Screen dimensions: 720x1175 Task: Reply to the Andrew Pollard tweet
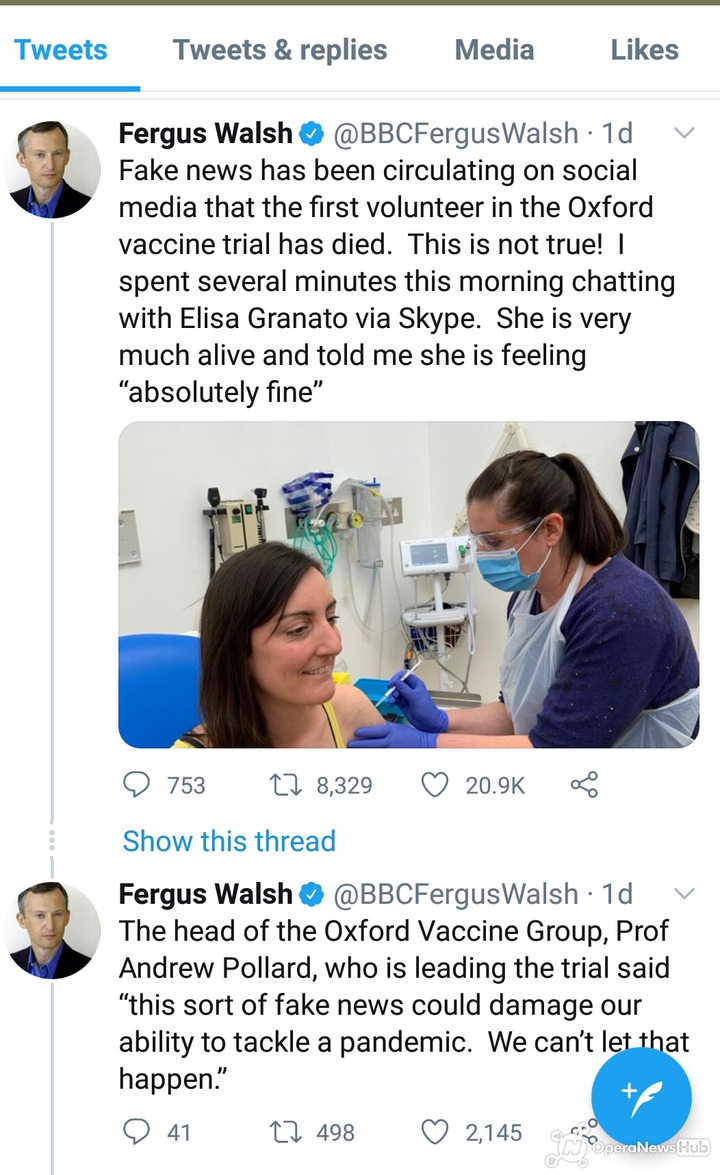pos(136,1132)
